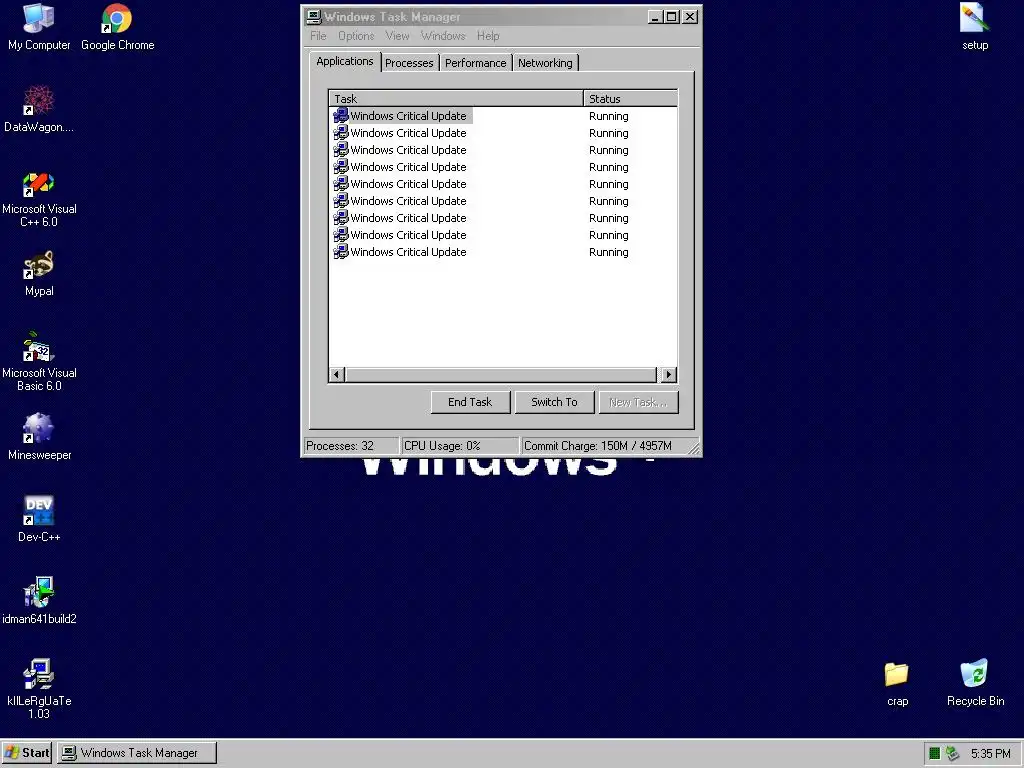This screenshot has width=1024, height=768.
Task: Select Microsoft Visual C++ 6.0 icon
Action: coord(39,199)
